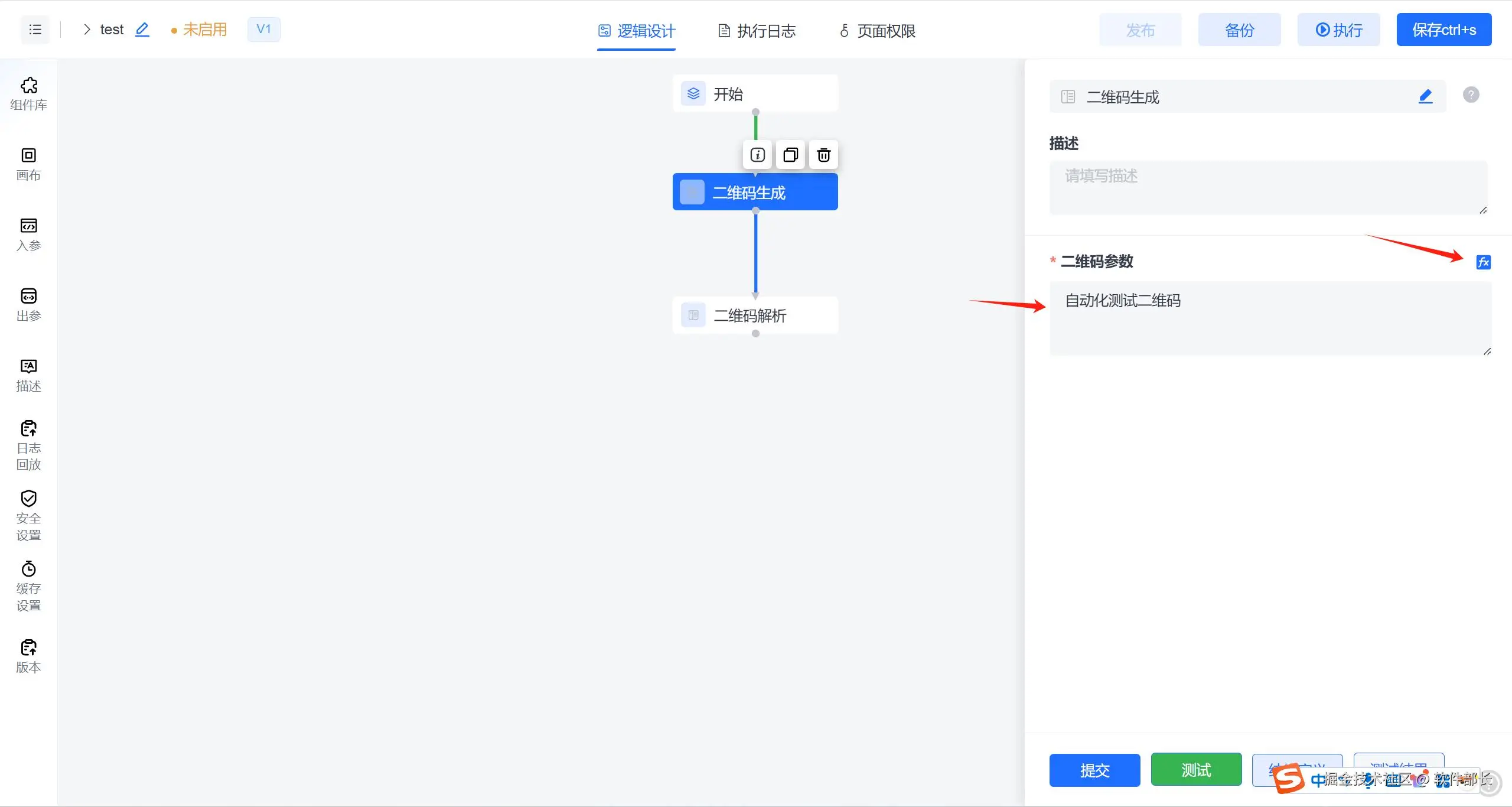
Task: Toggle fx expression mode for 二维码参数
Action: [1483, 262]
